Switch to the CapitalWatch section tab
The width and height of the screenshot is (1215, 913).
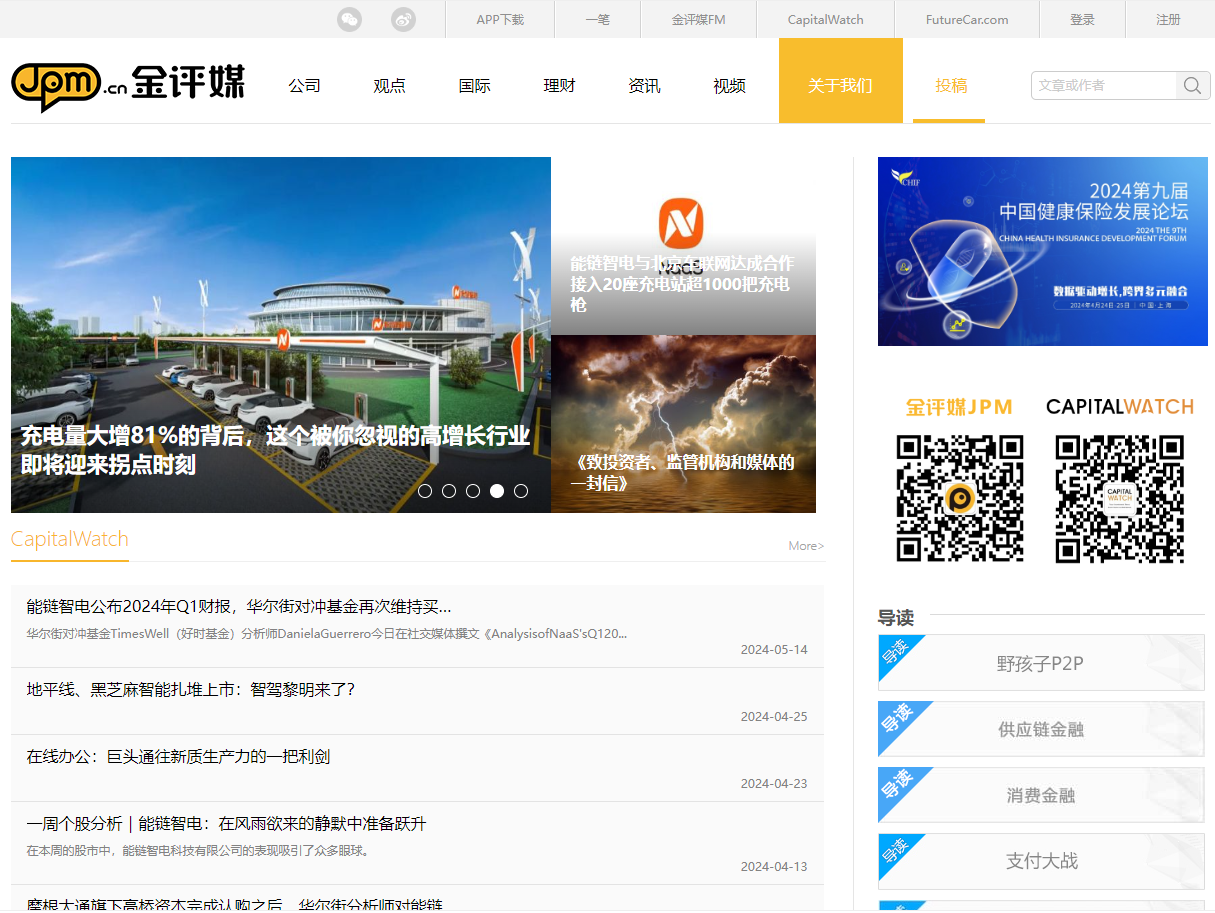point(70,540)
